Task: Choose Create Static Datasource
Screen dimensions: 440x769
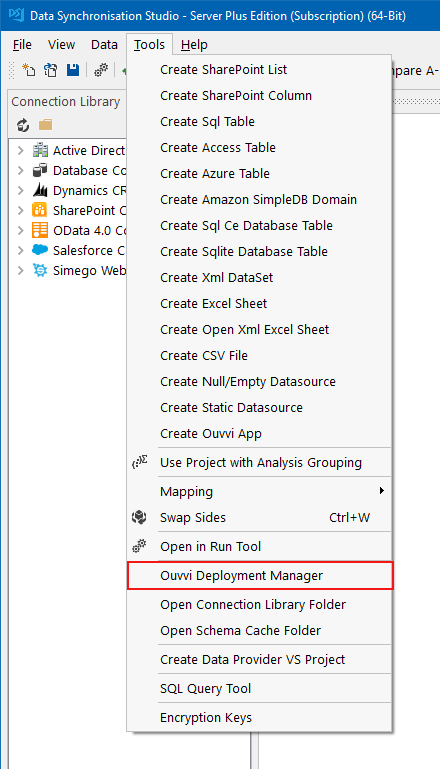Action: tap(259, 408)
